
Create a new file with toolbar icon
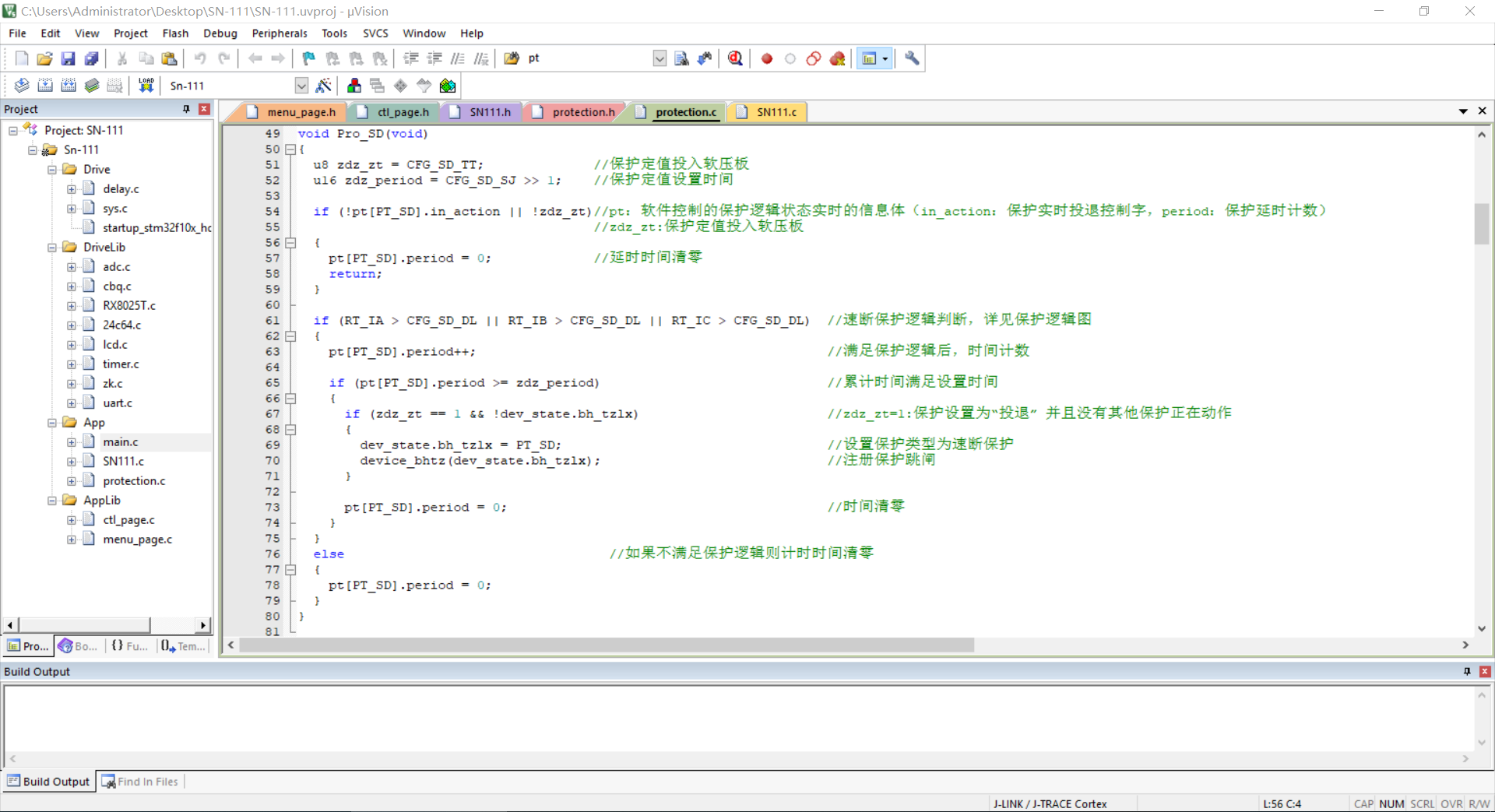pyautogui.click(x=22, y=58)
